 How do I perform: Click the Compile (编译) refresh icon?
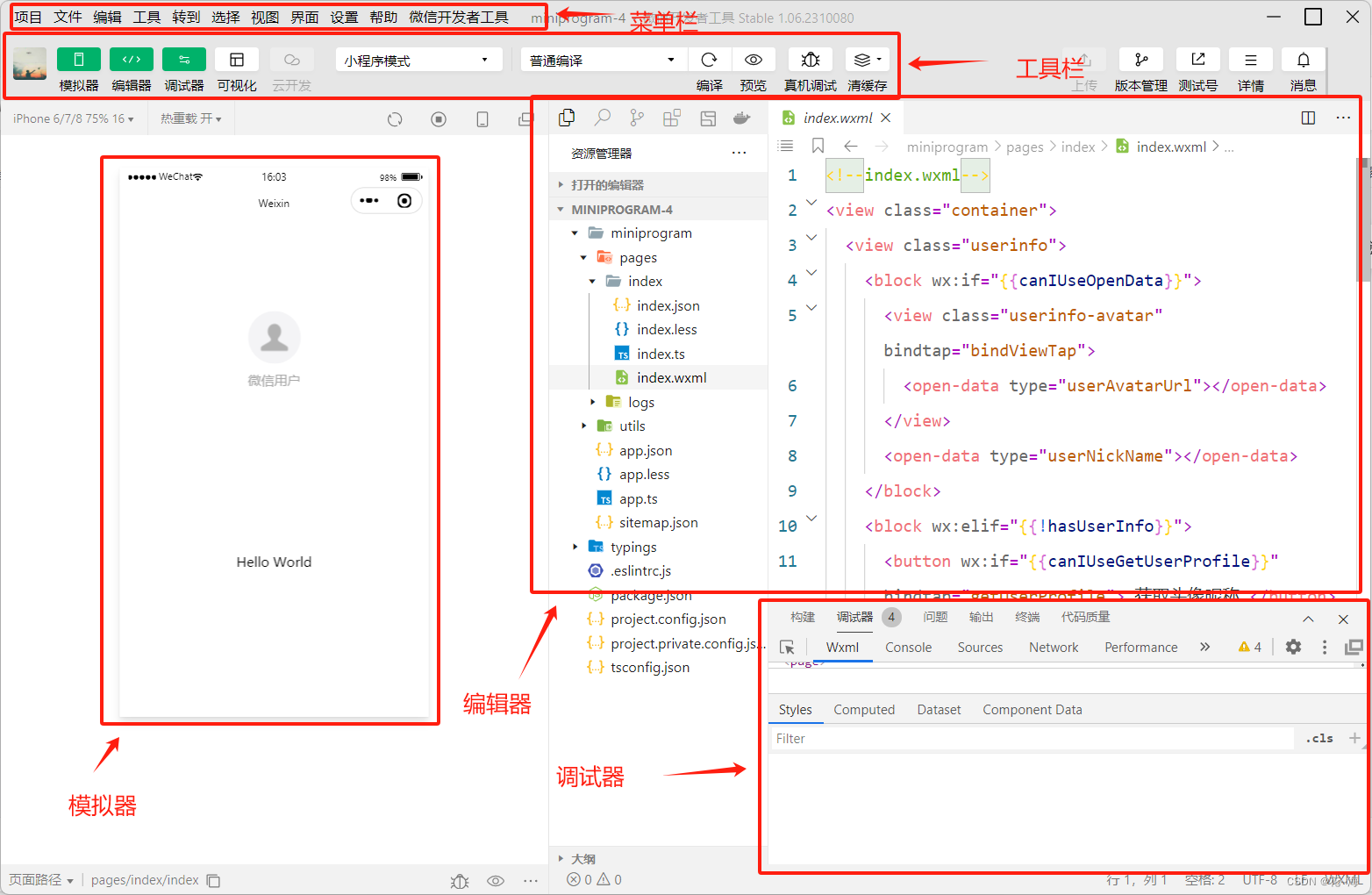click(x=710, y=60)
